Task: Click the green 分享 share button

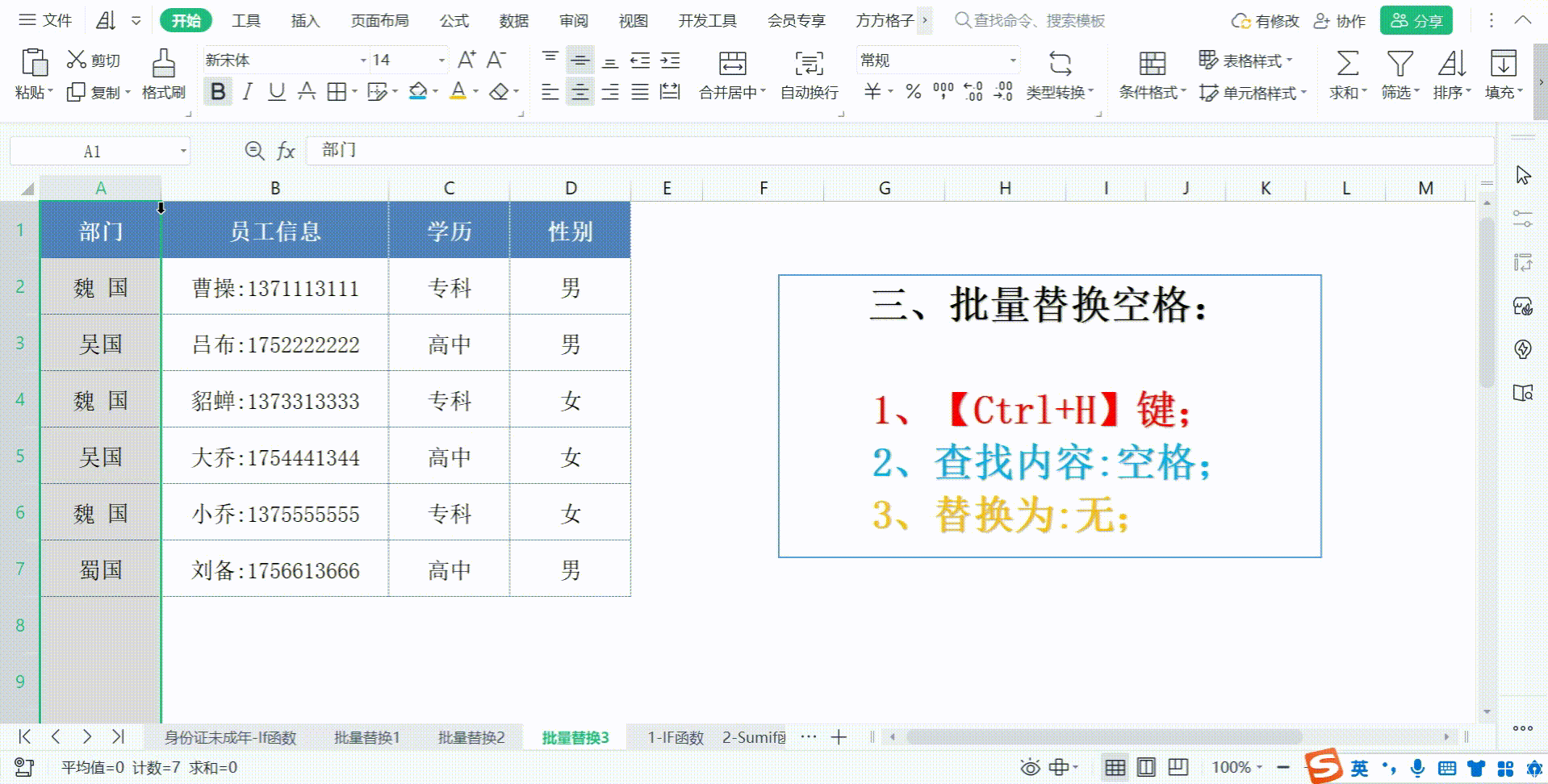Action: 1416,20
